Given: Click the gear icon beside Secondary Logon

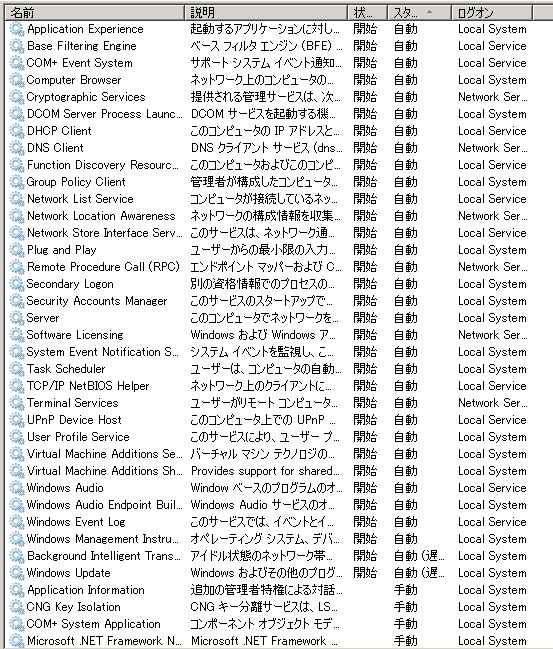Looking at the screenshot, I should click(x=17, y=284).
